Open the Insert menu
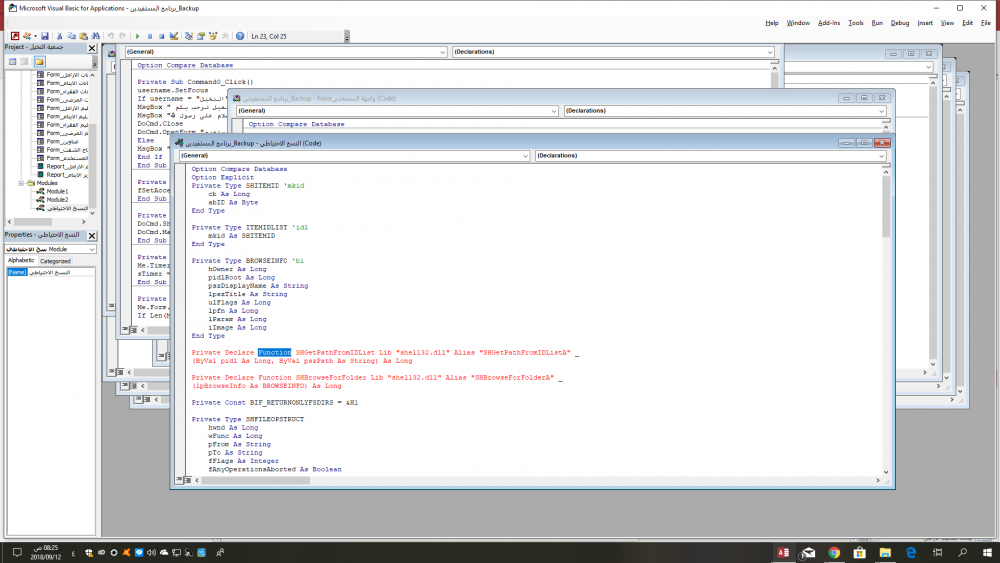 (925, 23)
